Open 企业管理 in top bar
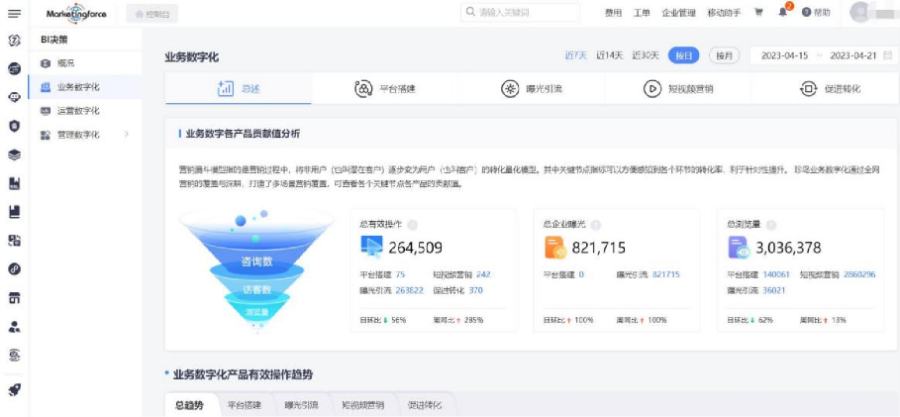Viewport: 900px width, 417px height. coord(678,13)
